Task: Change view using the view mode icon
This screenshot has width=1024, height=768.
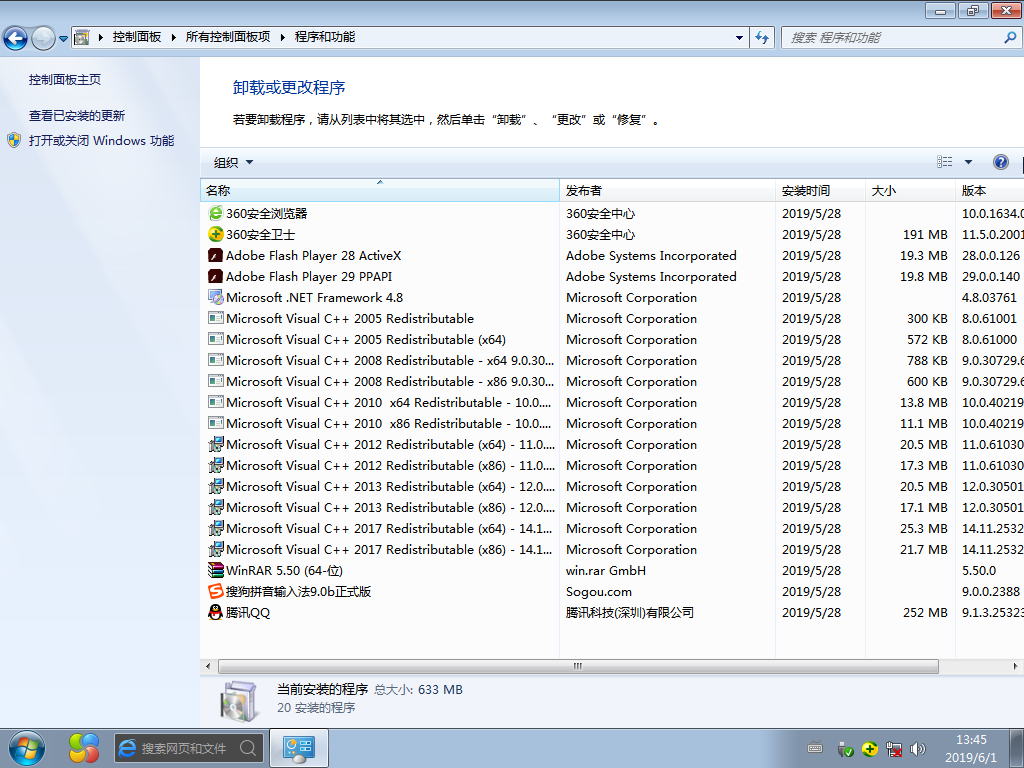Action: pos(944,161)
